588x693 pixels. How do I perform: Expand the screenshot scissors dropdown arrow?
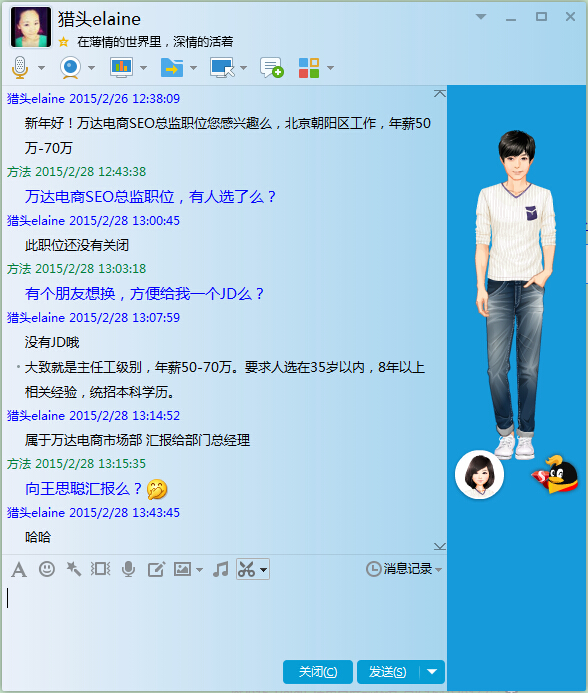click(263, 569)
